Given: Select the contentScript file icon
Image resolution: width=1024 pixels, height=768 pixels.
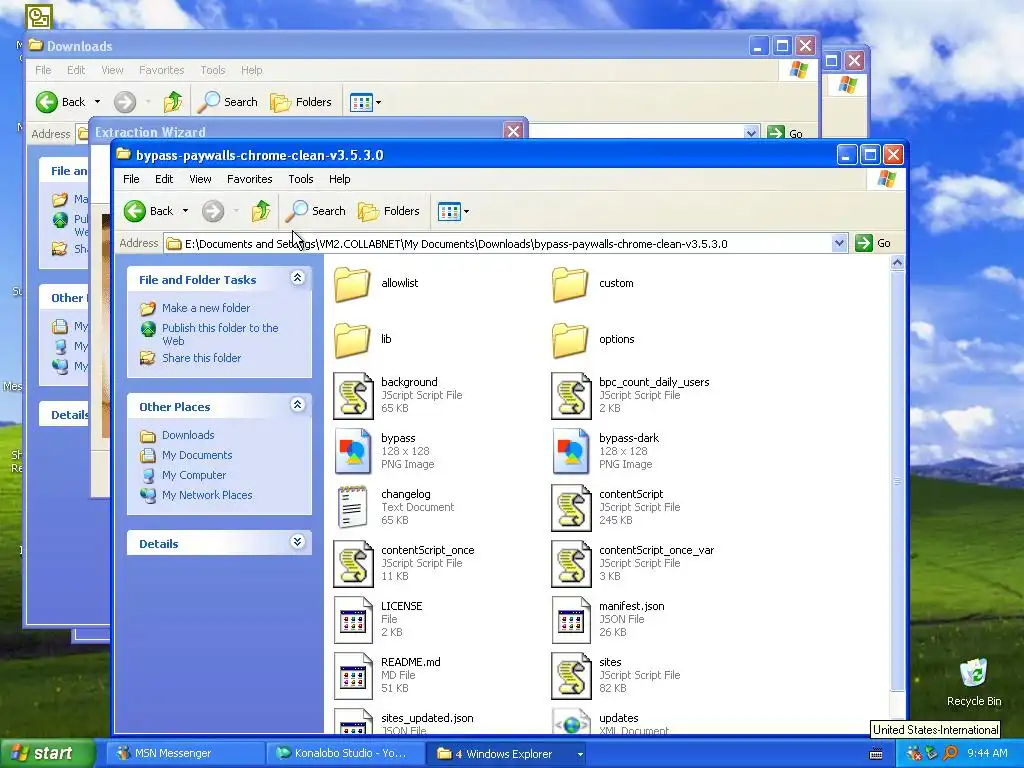Looking at the screenshot, I should [571, 507].
